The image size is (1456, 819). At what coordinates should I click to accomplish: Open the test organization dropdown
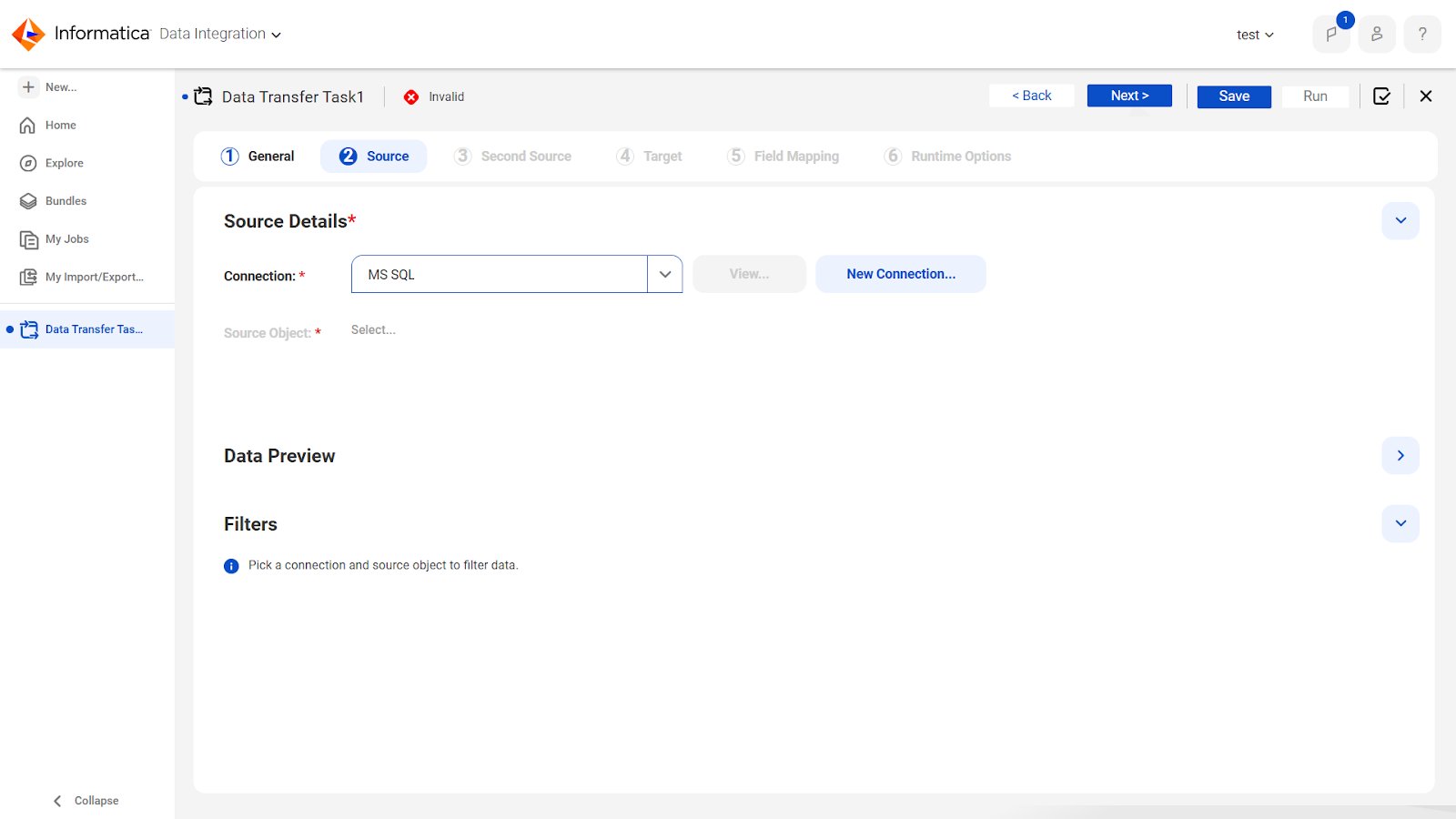click(1255, 35)
